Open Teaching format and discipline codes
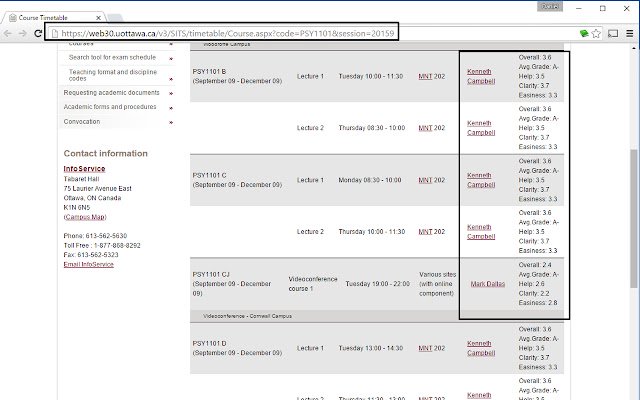The height and width of the screenshot is (400, 640). click(x=113, y=75)
